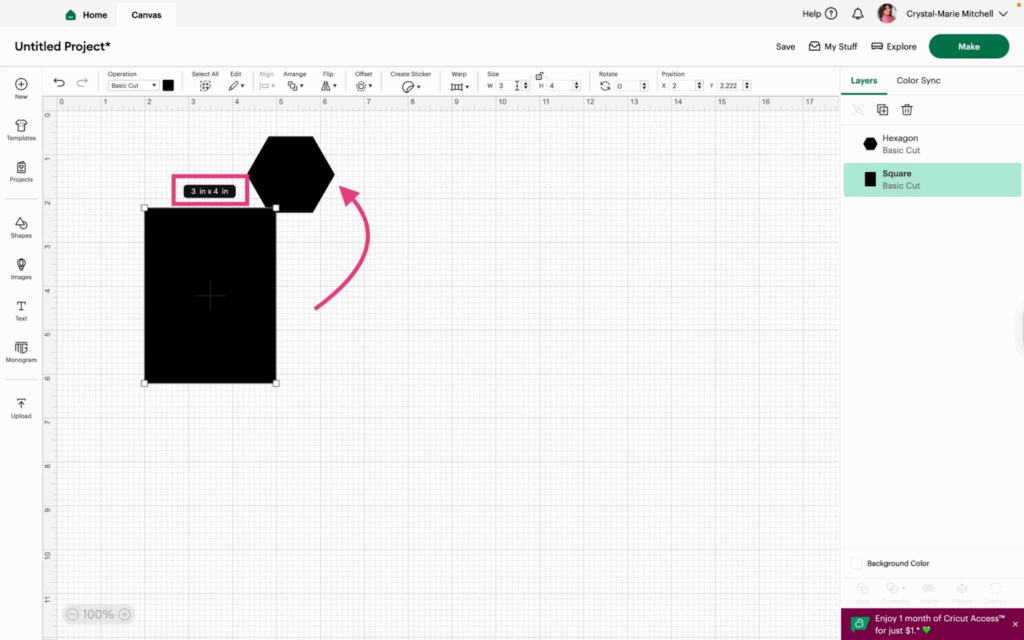The image size is (1024, 640).
Task: Switch to the Layers tab
Action: [x=863, y=80]
